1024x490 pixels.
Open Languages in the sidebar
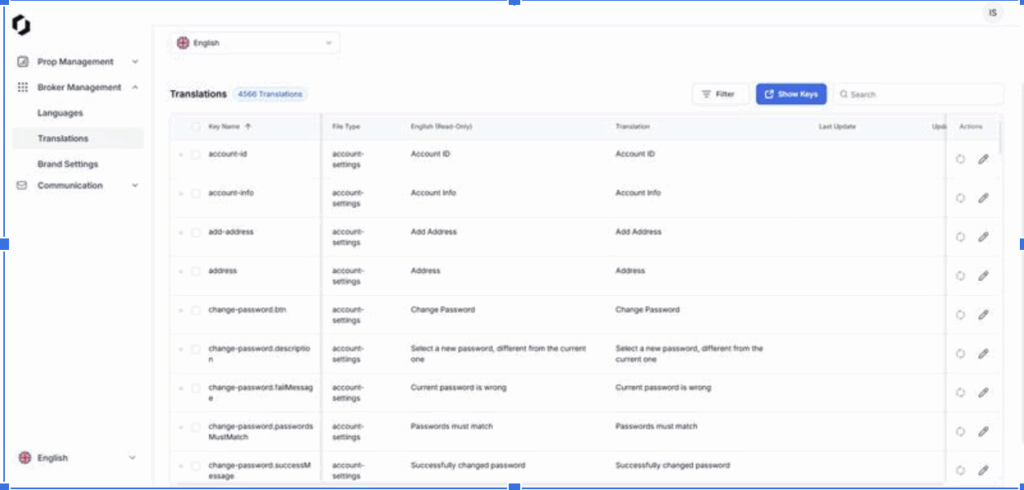click(60, 113)
